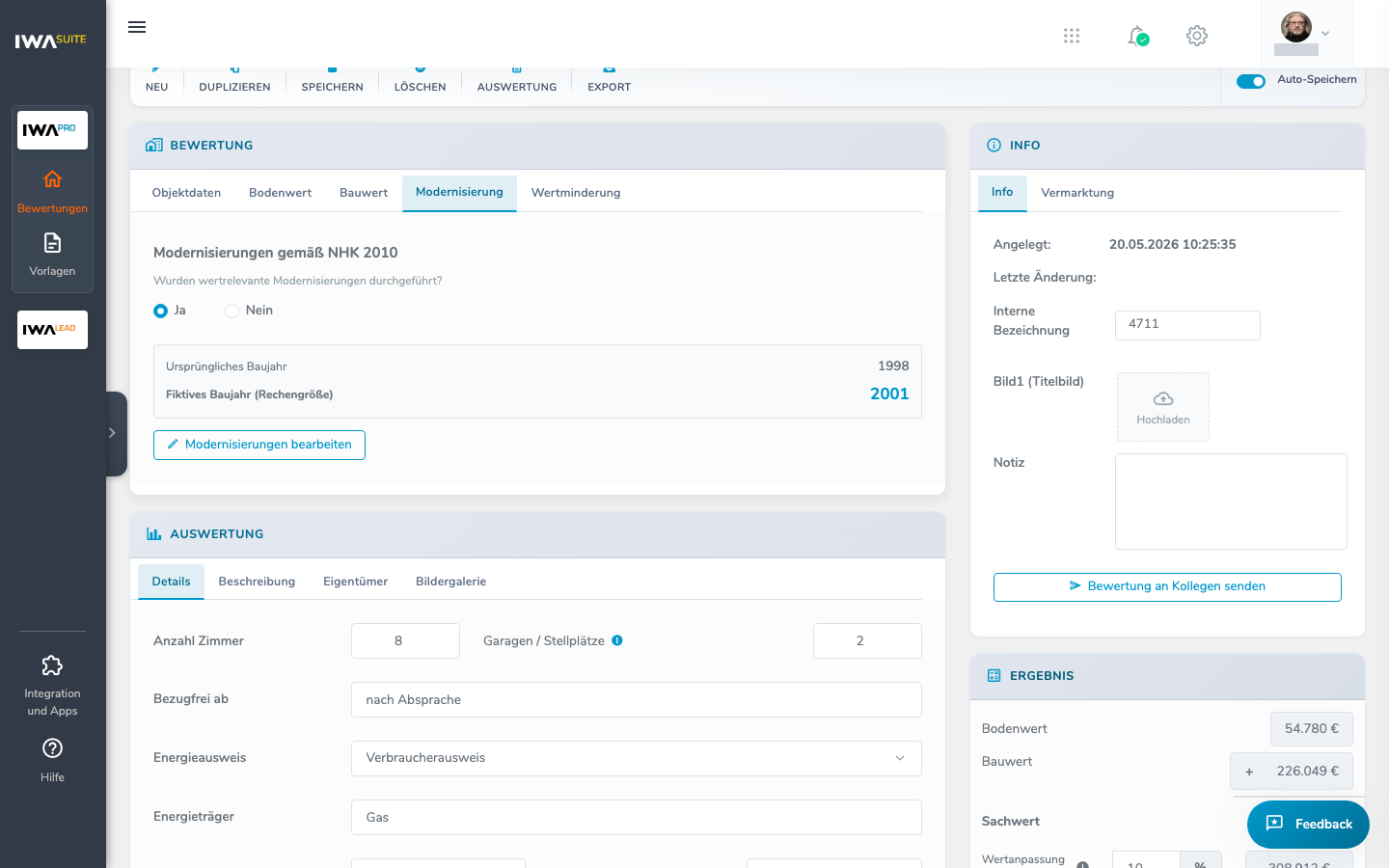Switch to the Bodenwert tab
This screenshot has width=1389, height=868.
280,193
